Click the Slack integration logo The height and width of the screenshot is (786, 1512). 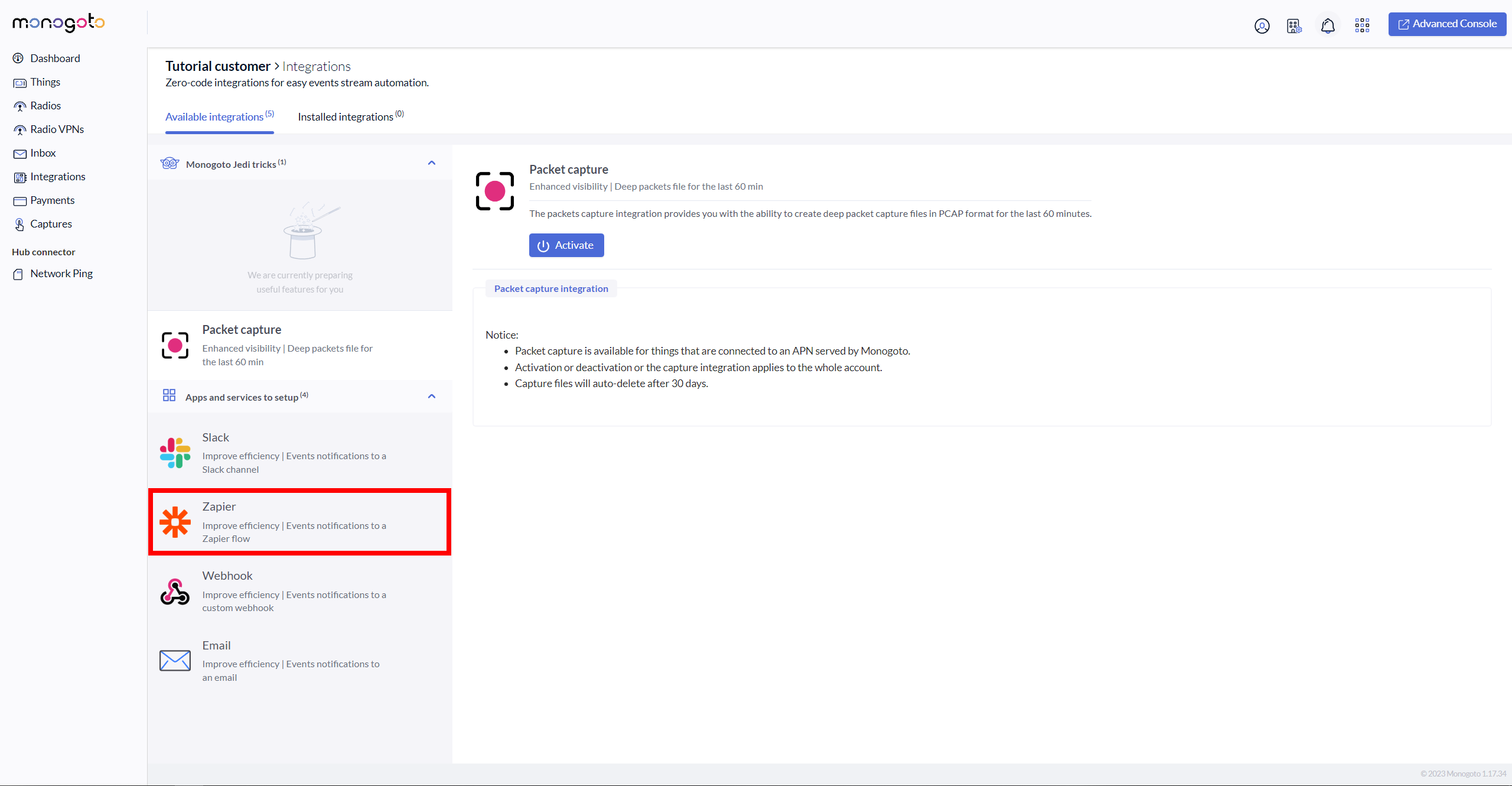175,453
